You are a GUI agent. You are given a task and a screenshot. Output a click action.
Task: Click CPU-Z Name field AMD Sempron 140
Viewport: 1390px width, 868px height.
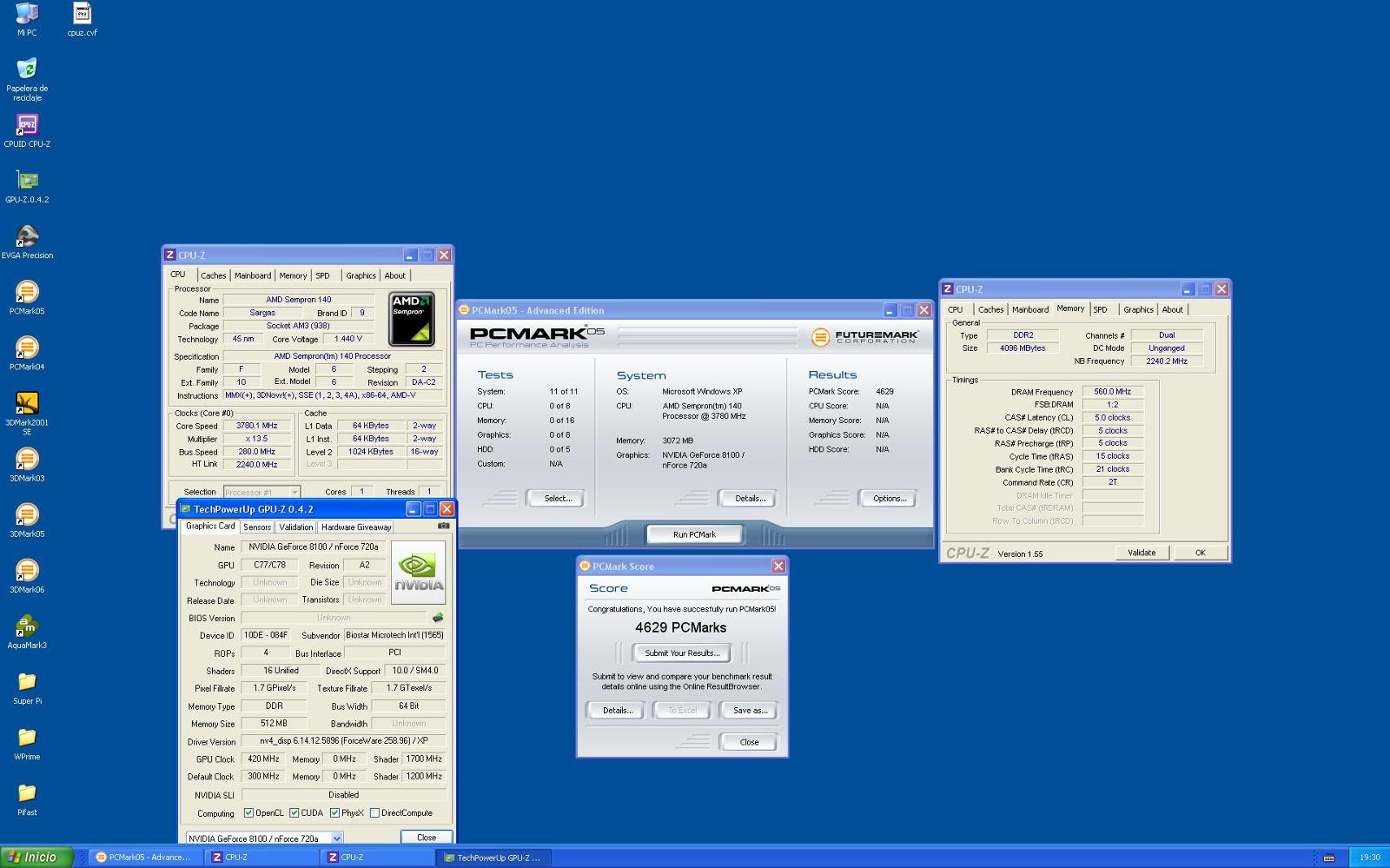point(299,300)
